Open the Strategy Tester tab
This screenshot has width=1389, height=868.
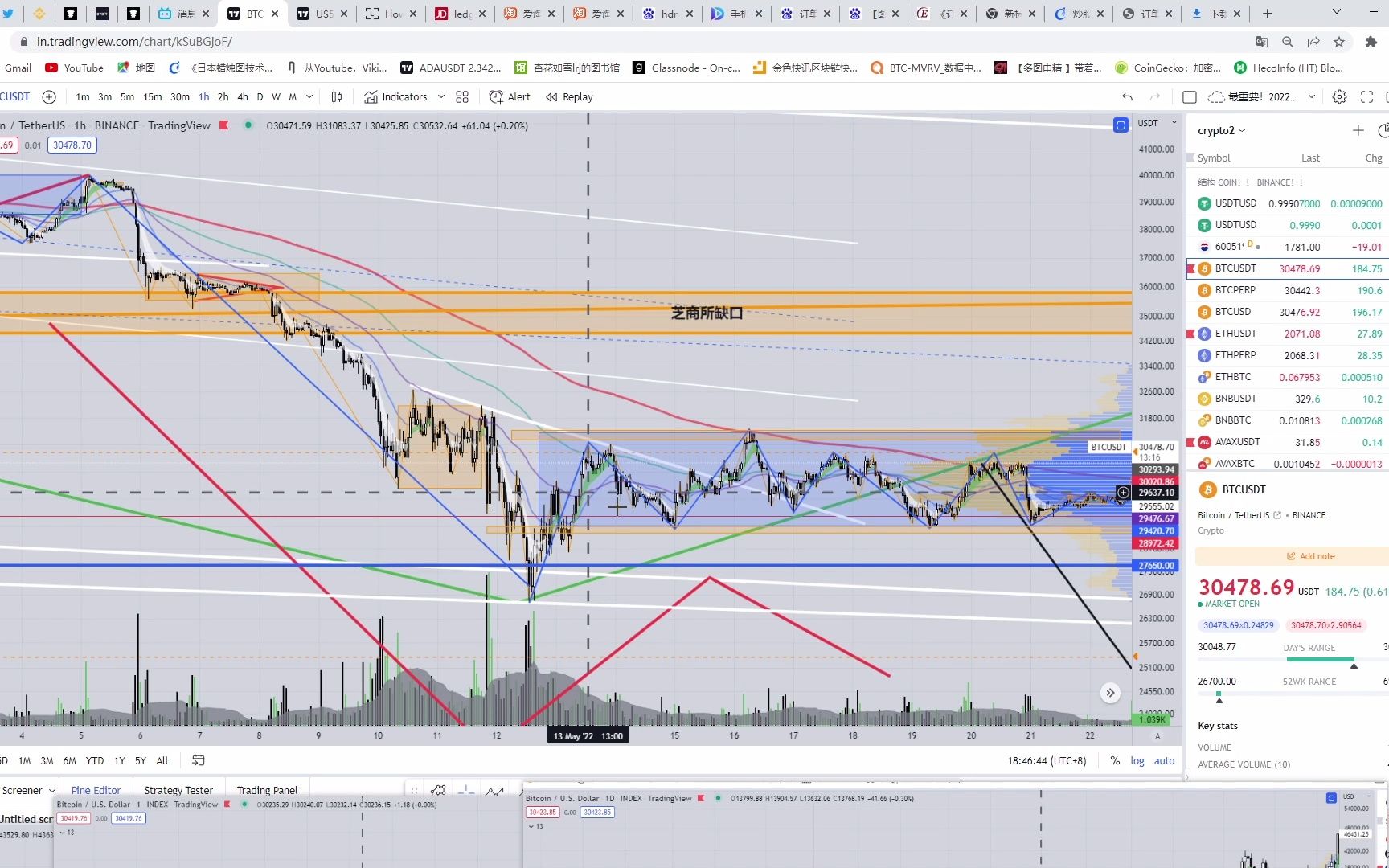(178, 790)
